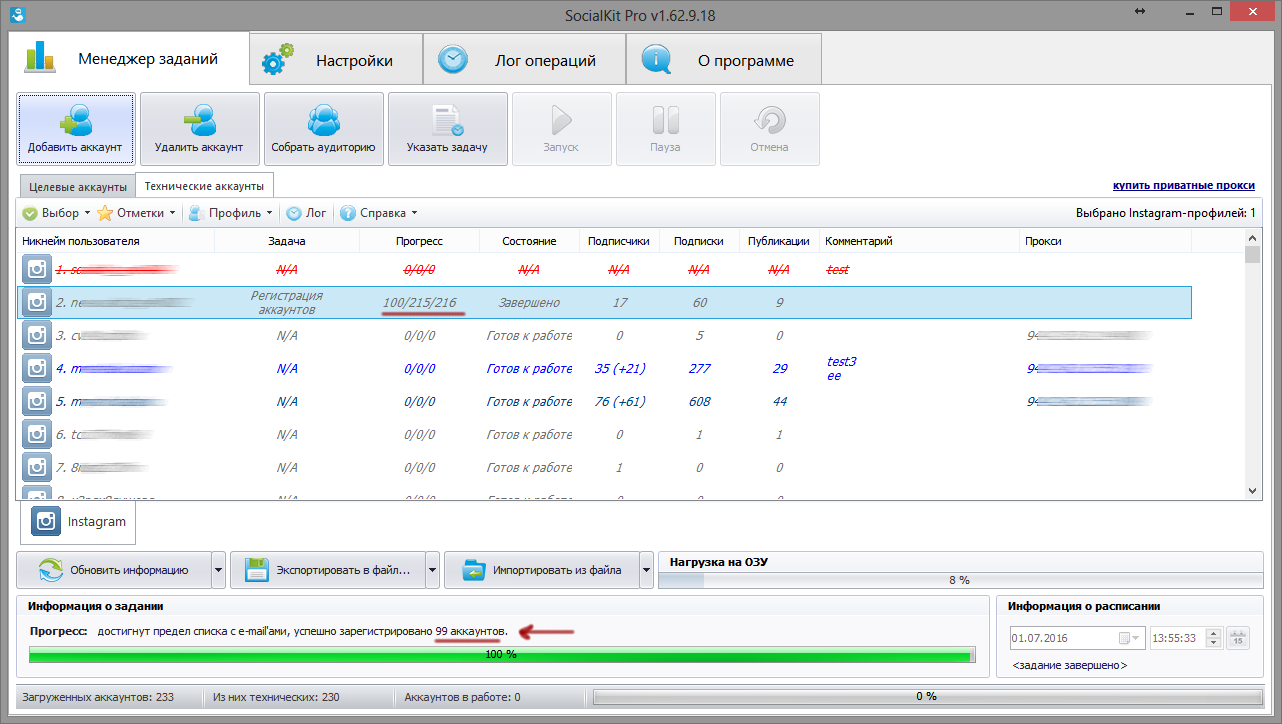
Task: Click Instagram icon of account row 3
Action: [x=37, y=335]
